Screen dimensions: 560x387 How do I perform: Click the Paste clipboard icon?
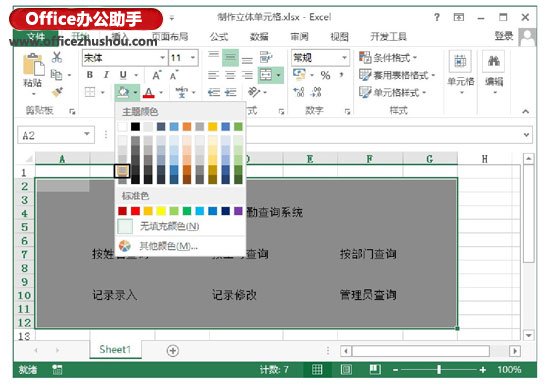click(x=34, y=65)
